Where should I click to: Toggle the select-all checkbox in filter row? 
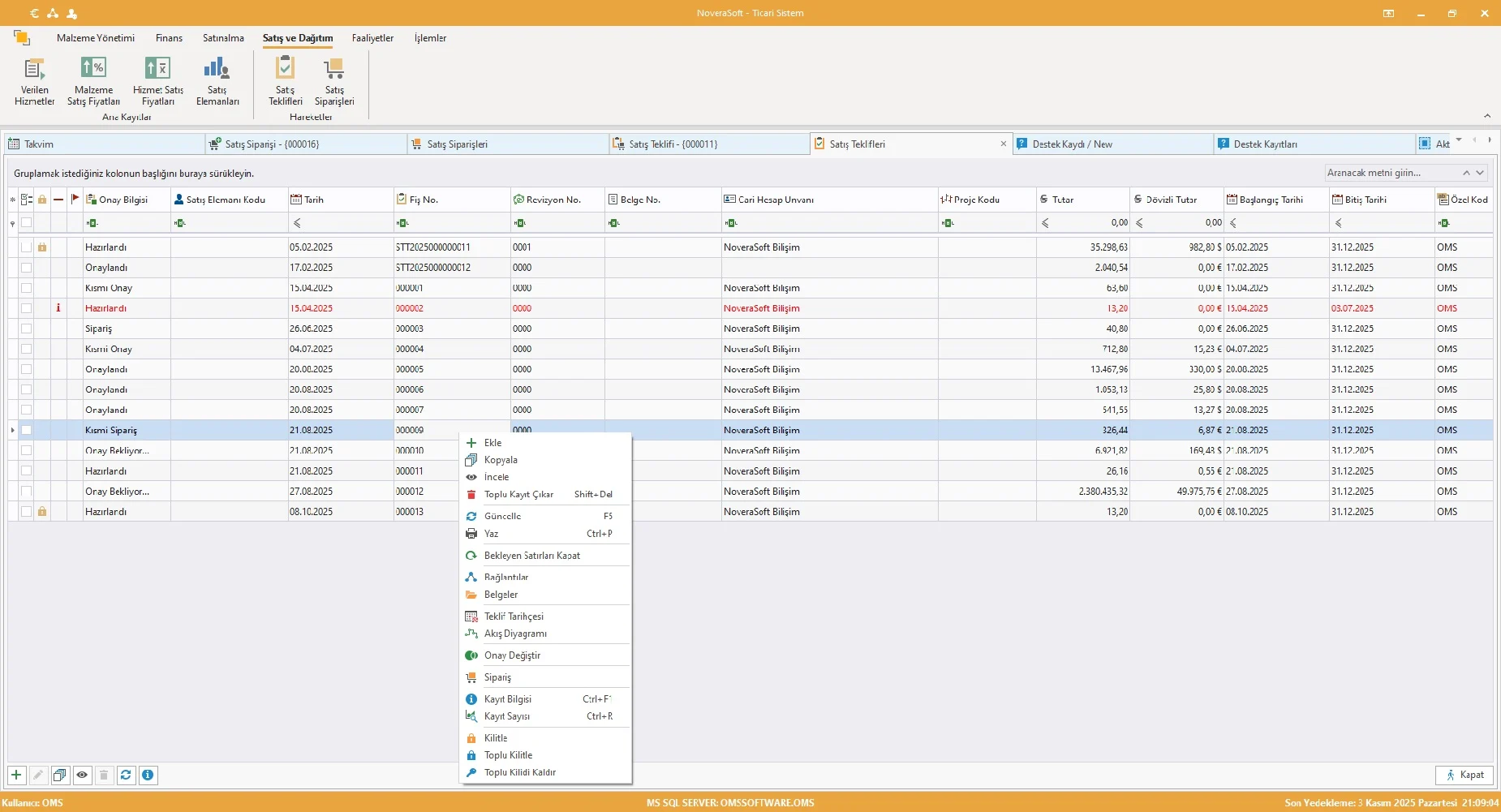(27, 223)
